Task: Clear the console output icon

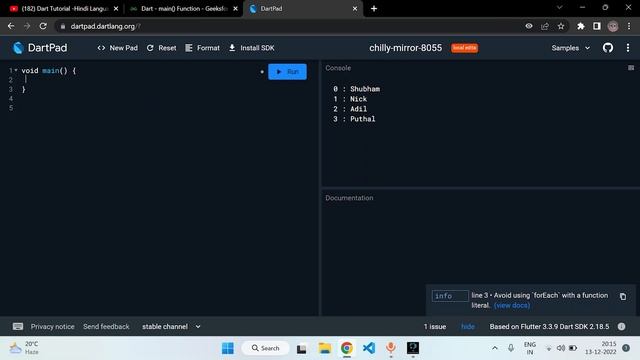Action: (631, 68)
